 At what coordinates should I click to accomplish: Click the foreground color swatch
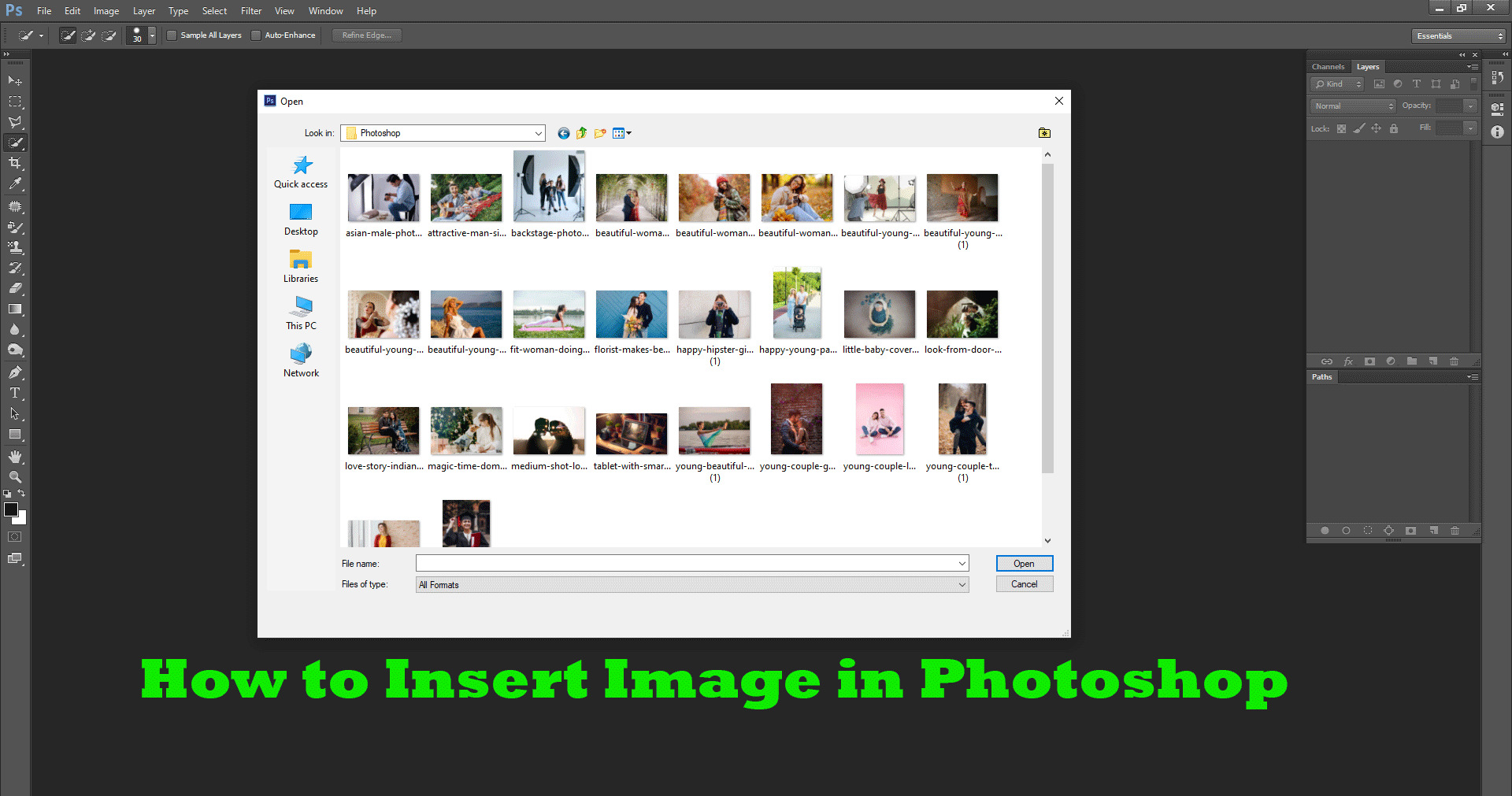(12, 510)
